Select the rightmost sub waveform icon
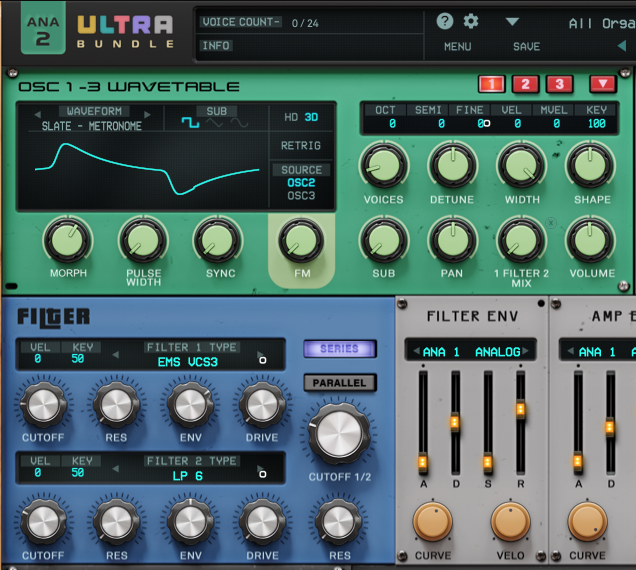Viewport: 636px width, 570px height. 239,123
